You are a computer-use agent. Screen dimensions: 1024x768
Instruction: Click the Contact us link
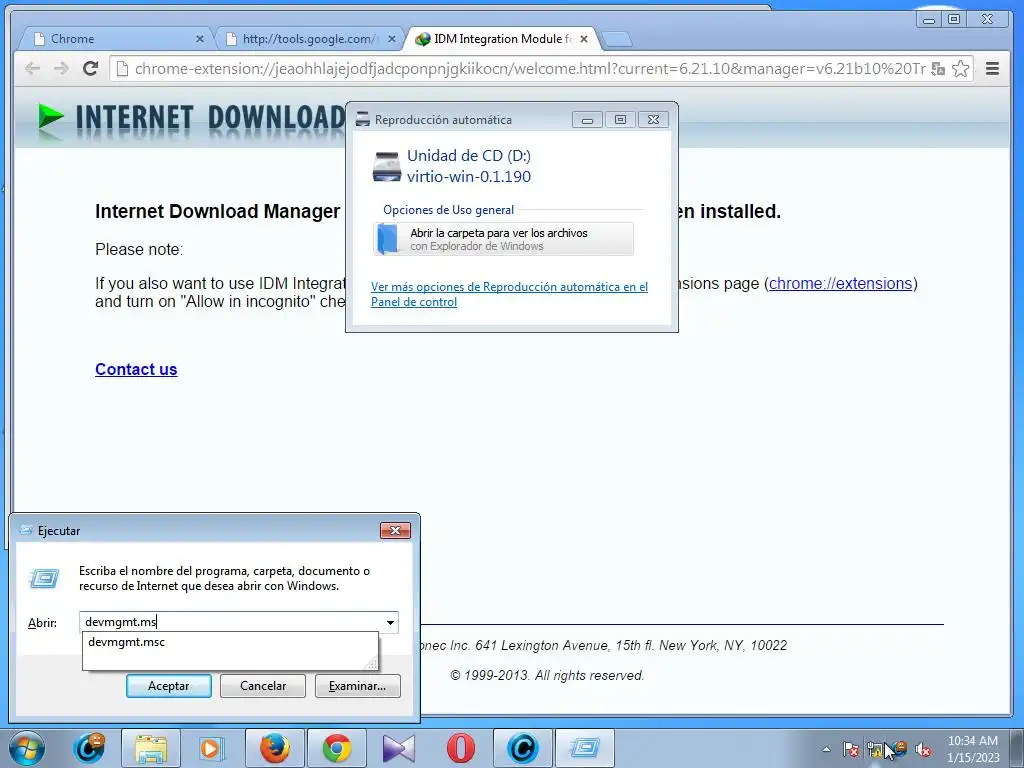(136, 370)
